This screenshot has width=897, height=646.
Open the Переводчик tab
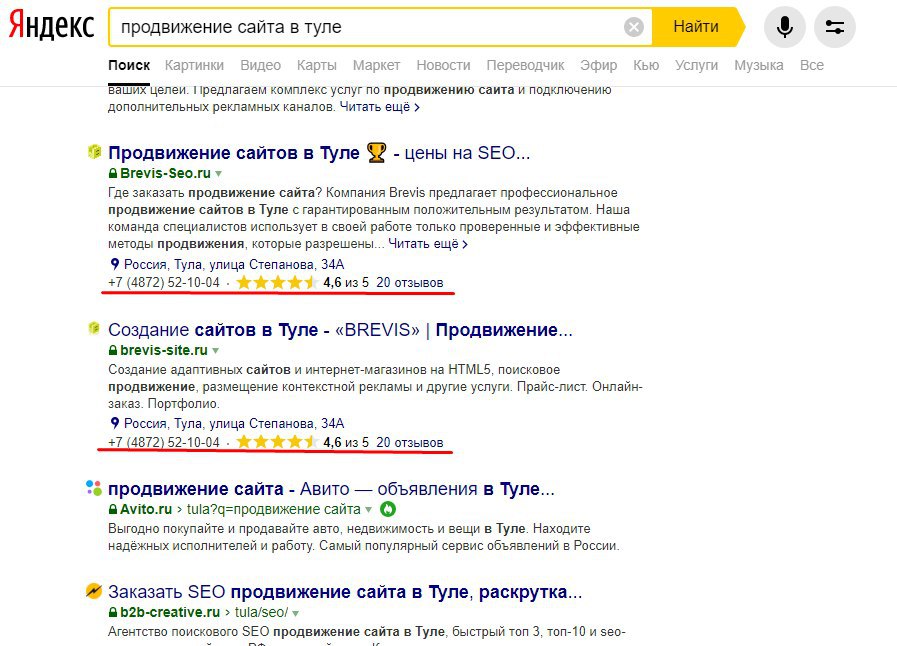point(525,65)
